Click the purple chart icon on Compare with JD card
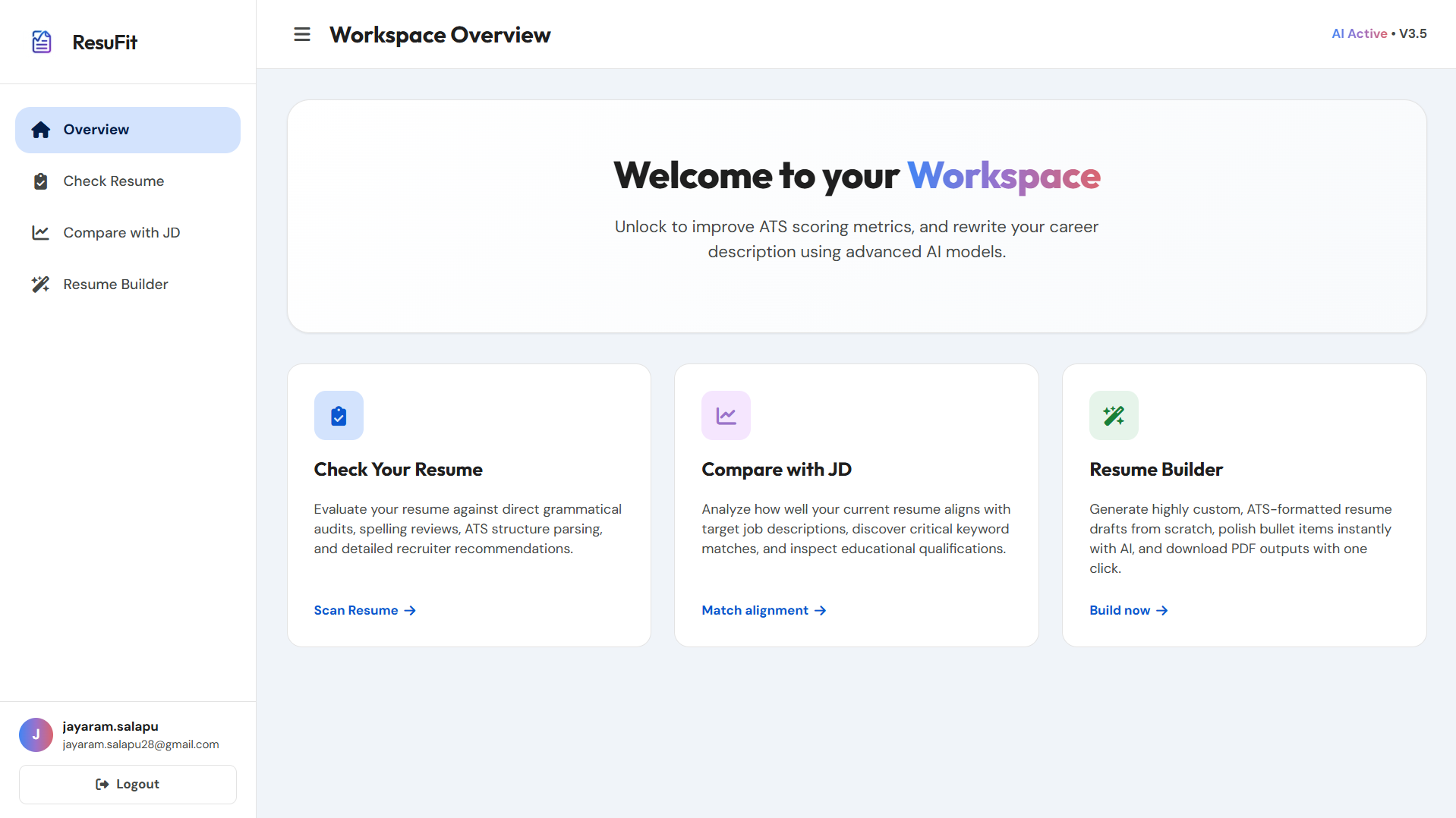1456x818 pixels. pyautogui.click(x=726, y=416)
